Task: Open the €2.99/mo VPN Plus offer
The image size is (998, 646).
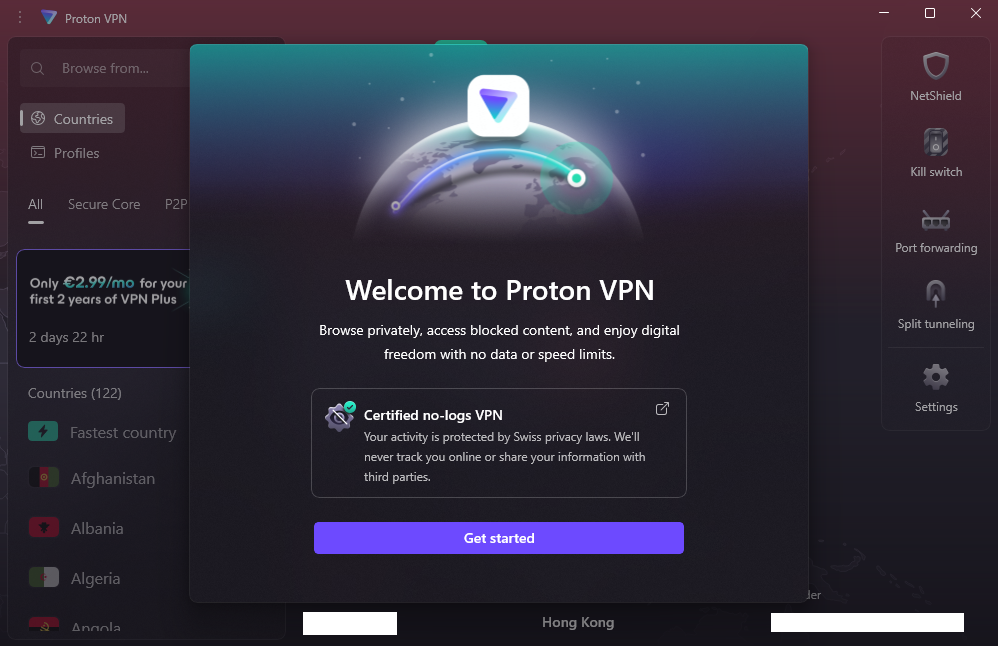Action: coord(104,308)
